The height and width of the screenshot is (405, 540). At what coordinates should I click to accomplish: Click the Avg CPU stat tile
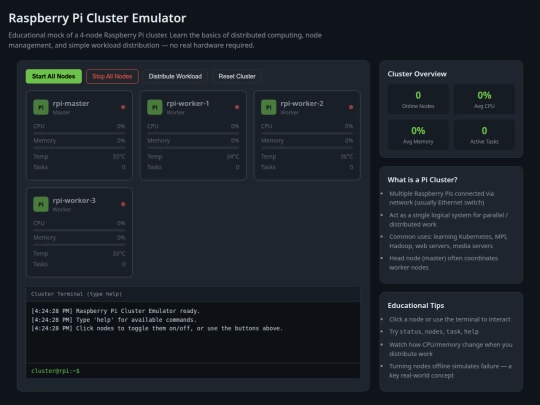tap(484, 99)
